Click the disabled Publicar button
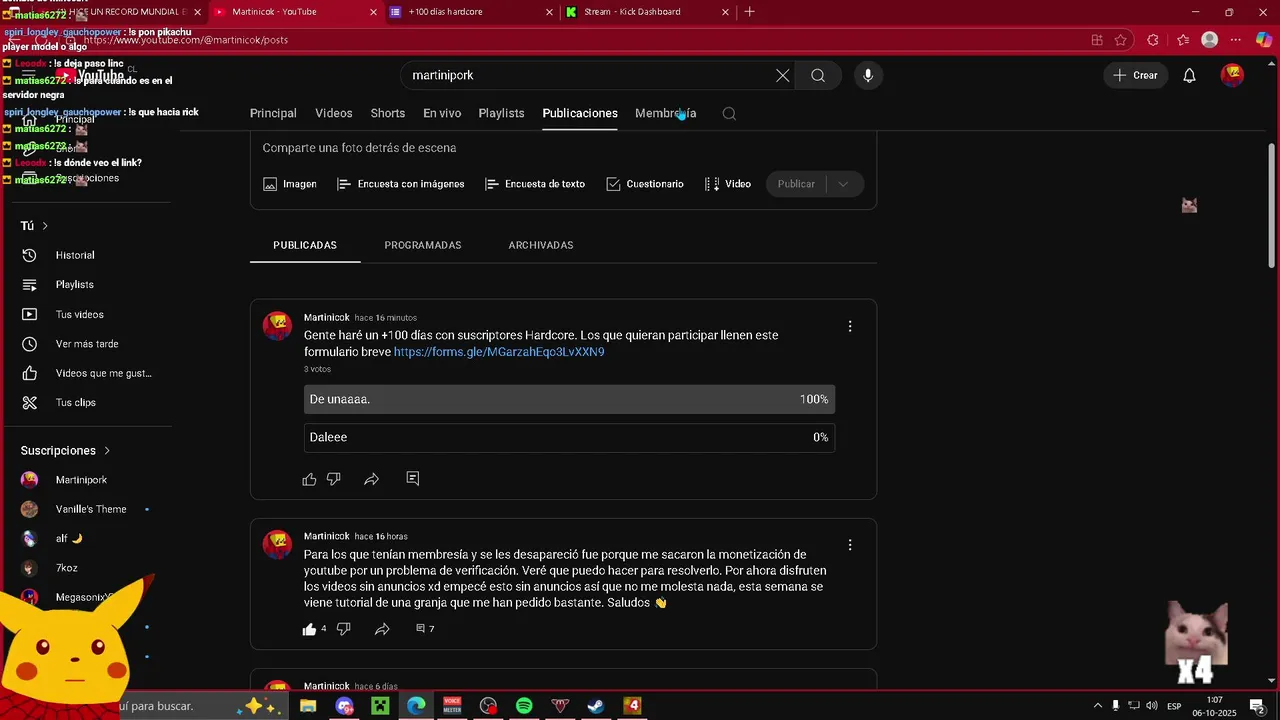 coord(797,184)
